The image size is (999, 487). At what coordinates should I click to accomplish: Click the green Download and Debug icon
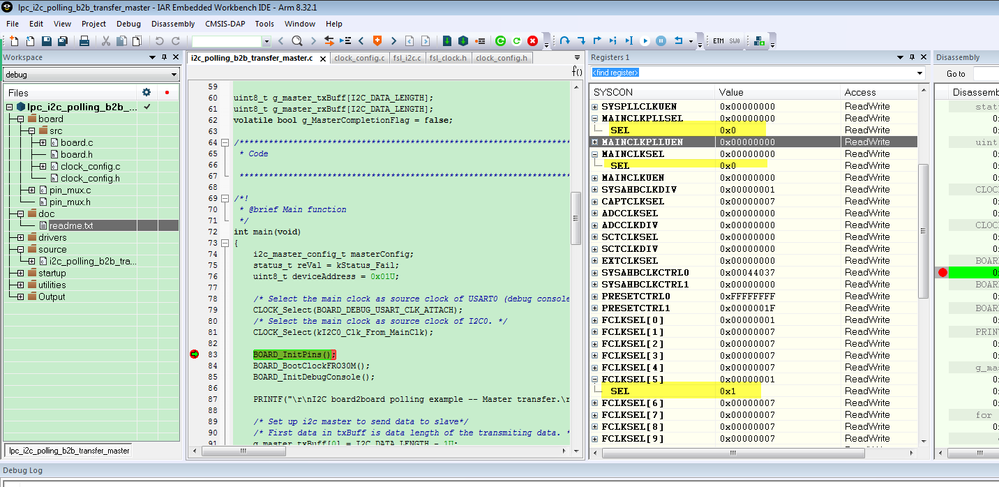tap(500, 41)
